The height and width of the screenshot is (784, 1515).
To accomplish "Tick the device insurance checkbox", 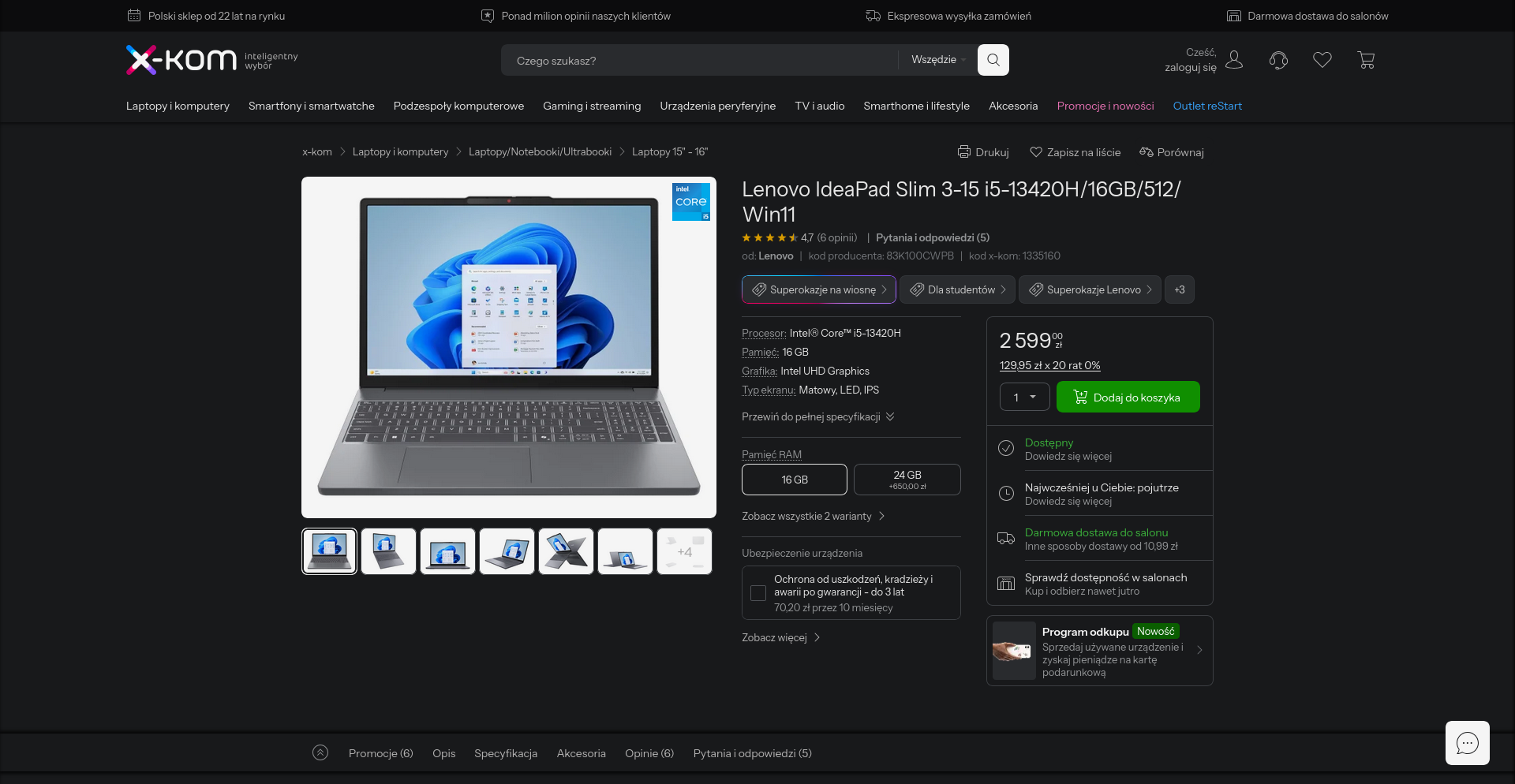I will (x=758, y=593).
